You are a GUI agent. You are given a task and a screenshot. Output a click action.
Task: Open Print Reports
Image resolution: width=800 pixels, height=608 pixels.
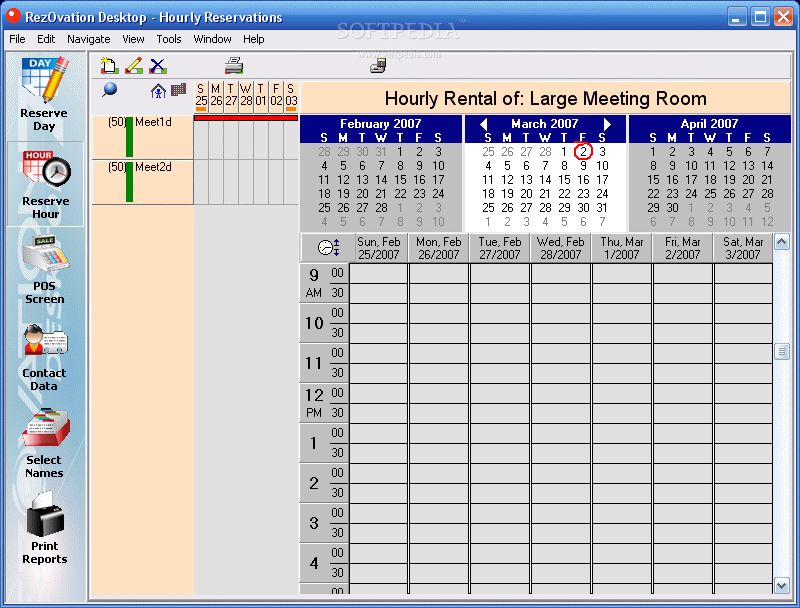pos(44,528)
